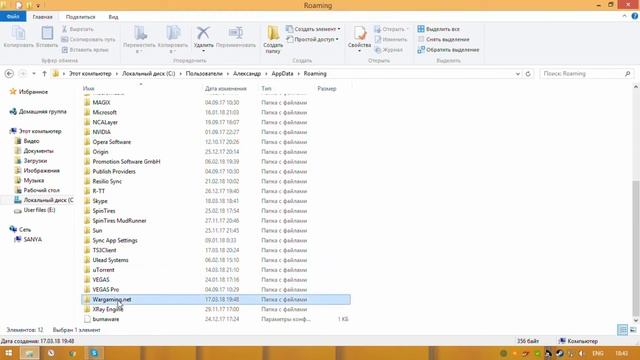Select Favorites in the navigation pane

coord(33,92)
